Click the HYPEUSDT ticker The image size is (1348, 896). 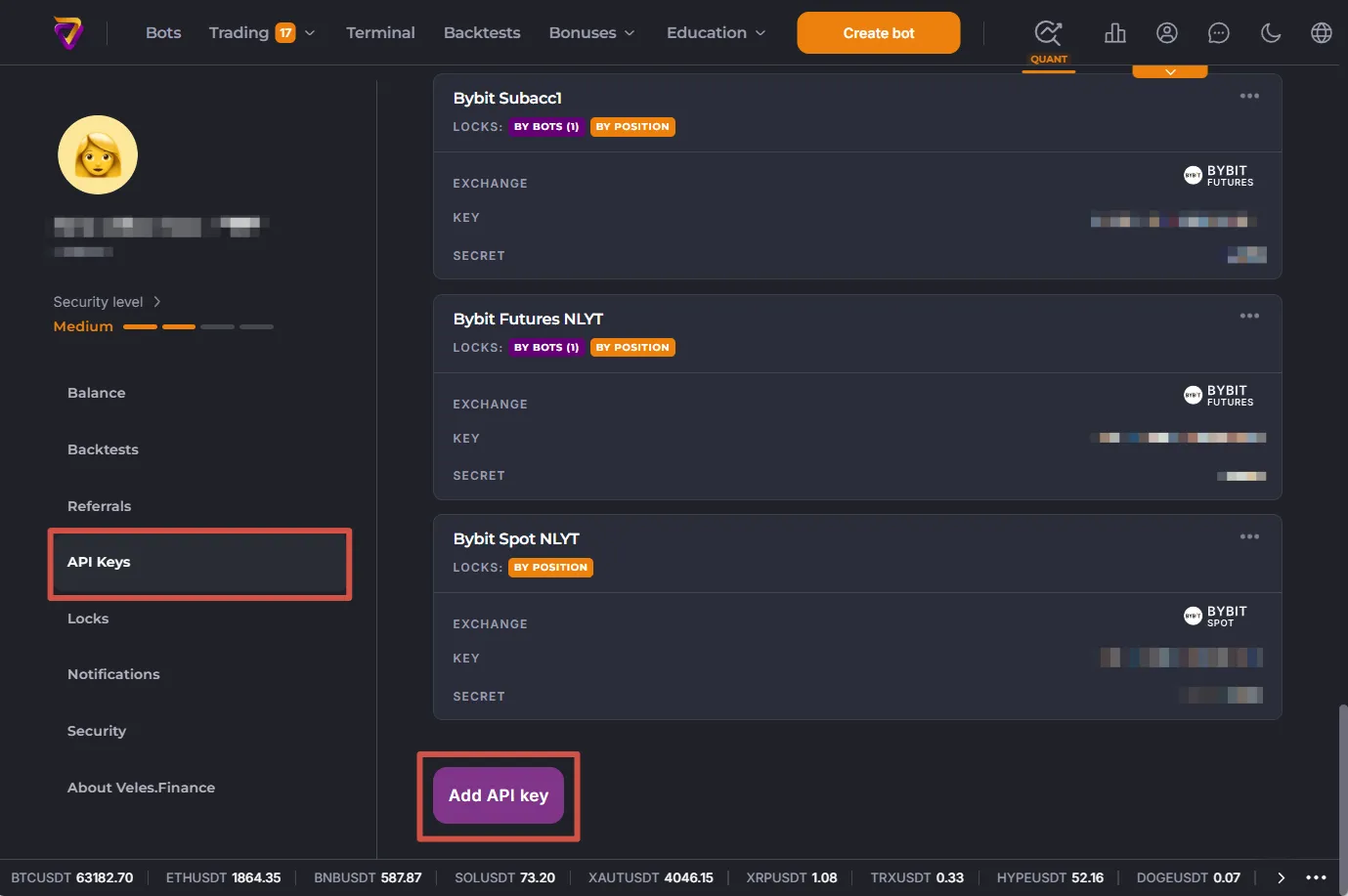click(1050, 877)
